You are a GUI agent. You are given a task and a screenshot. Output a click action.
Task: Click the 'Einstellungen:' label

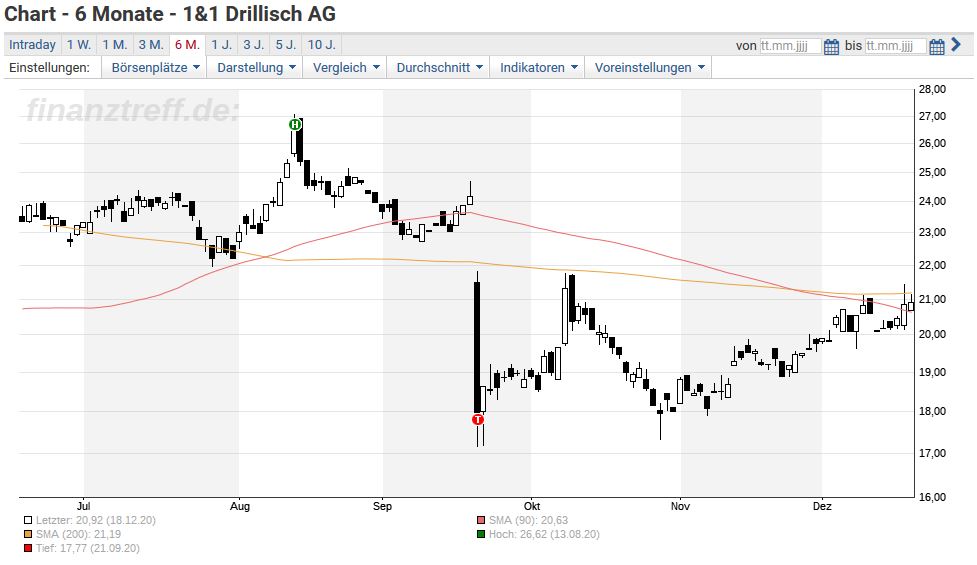tap(49, 67)
